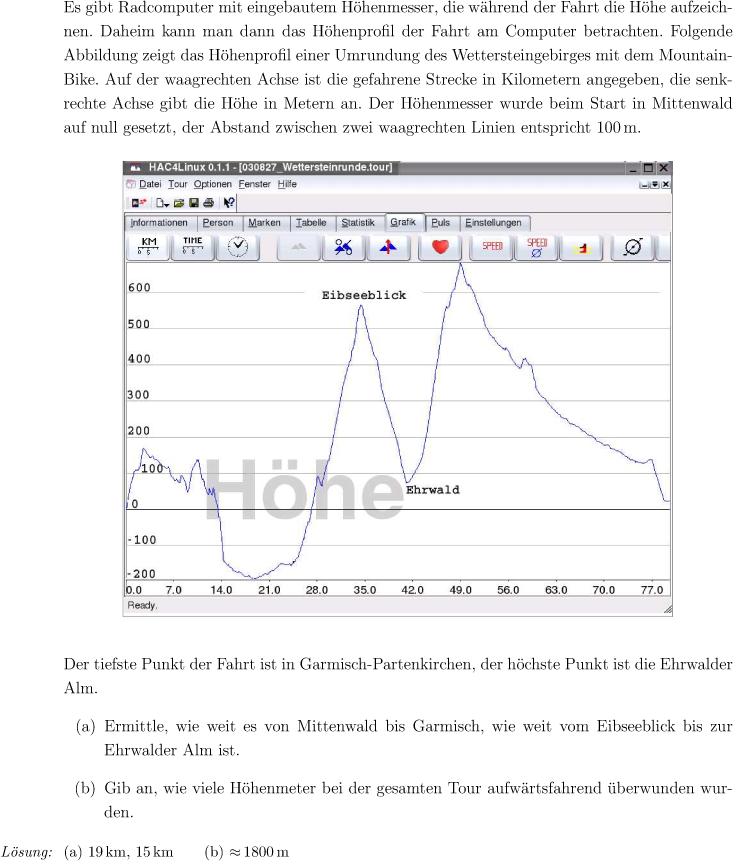Click the print toolbar icon
The image size is (733, 861).
pos(209,203)
